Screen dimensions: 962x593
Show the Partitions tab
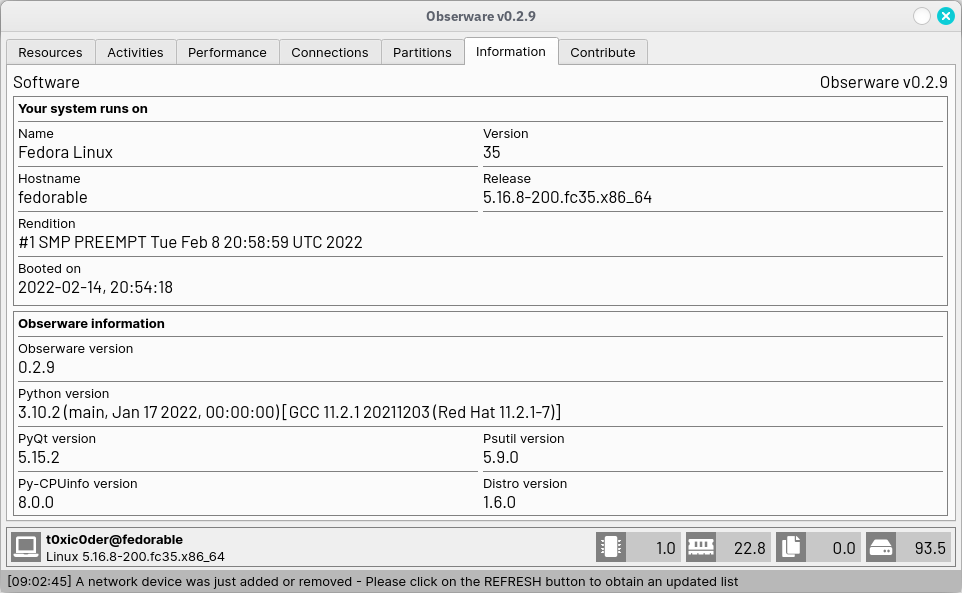(422, 53)
